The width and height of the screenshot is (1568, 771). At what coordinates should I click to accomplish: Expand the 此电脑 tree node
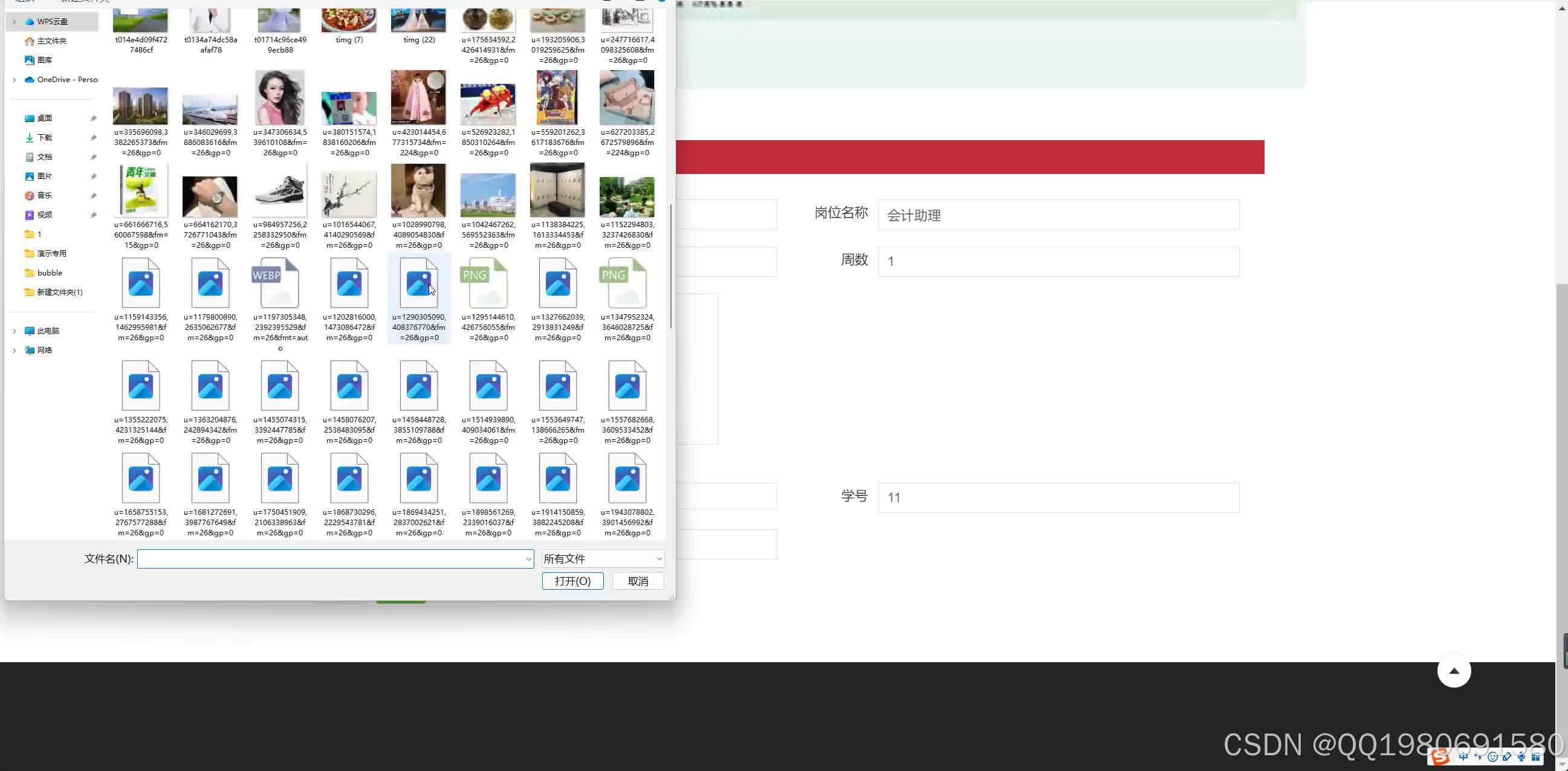(x=14, y=331)
